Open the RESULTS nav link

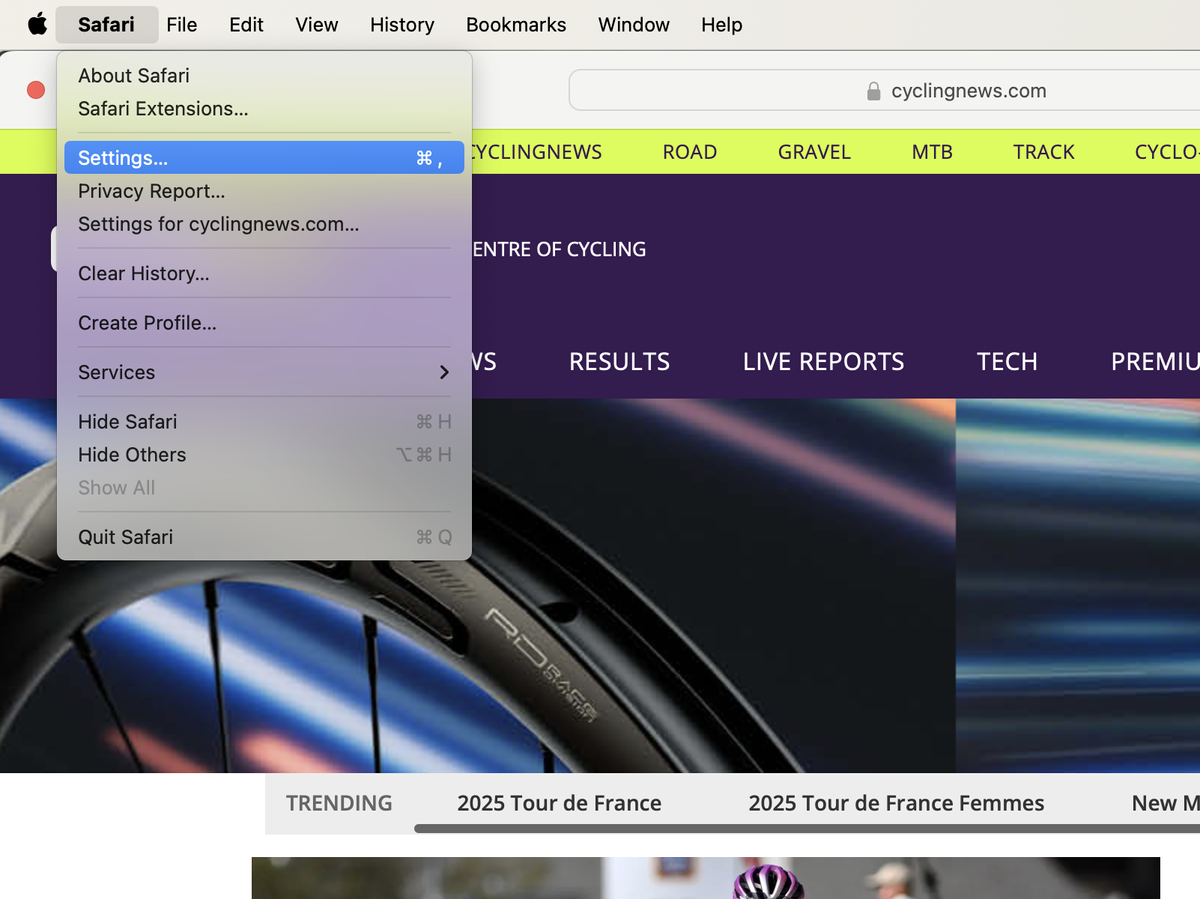tap(619, 362)
